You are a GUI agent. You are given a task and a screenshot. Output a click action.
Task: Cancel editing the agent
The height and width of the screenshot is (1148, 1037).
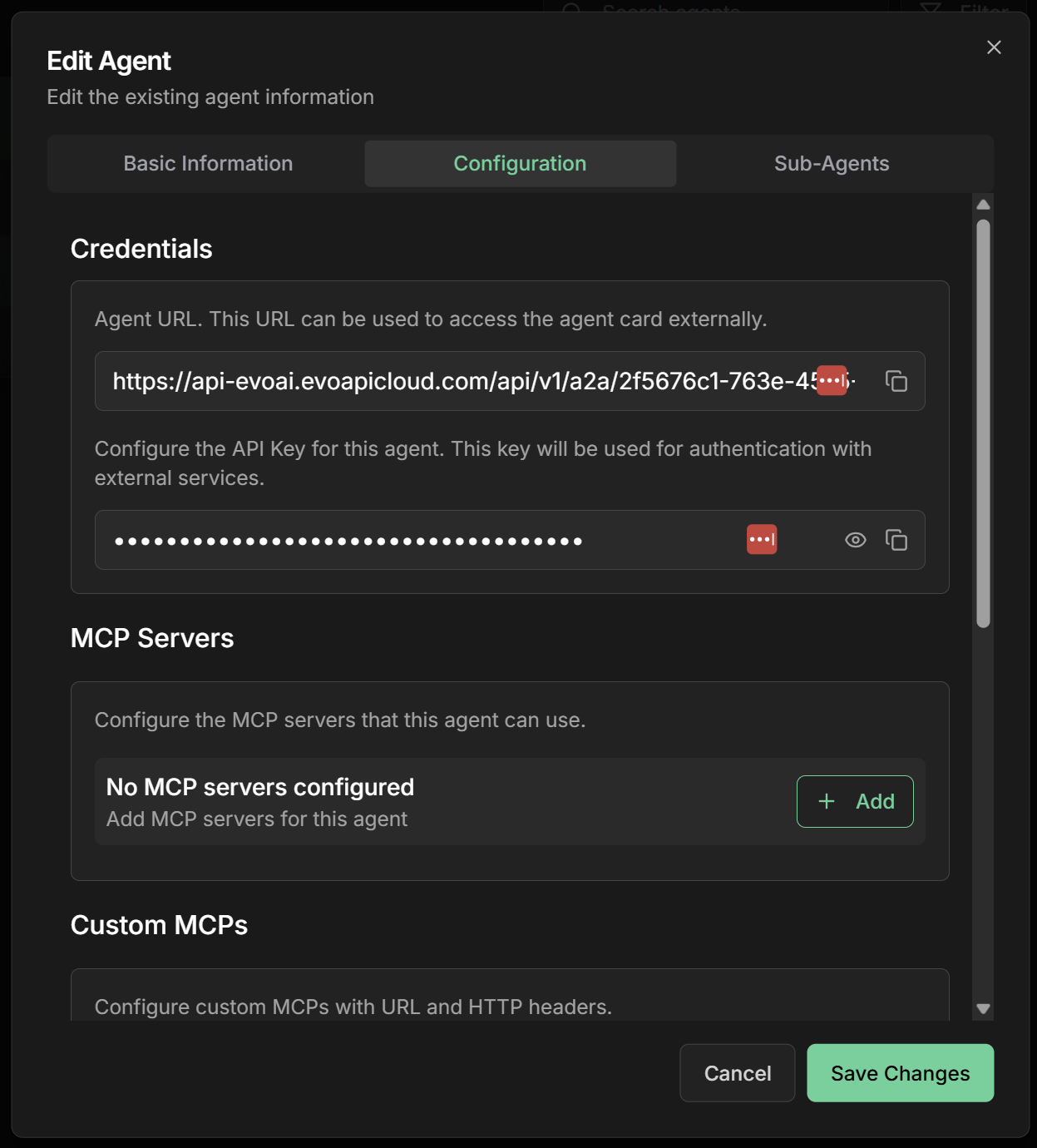(737, 1073)
